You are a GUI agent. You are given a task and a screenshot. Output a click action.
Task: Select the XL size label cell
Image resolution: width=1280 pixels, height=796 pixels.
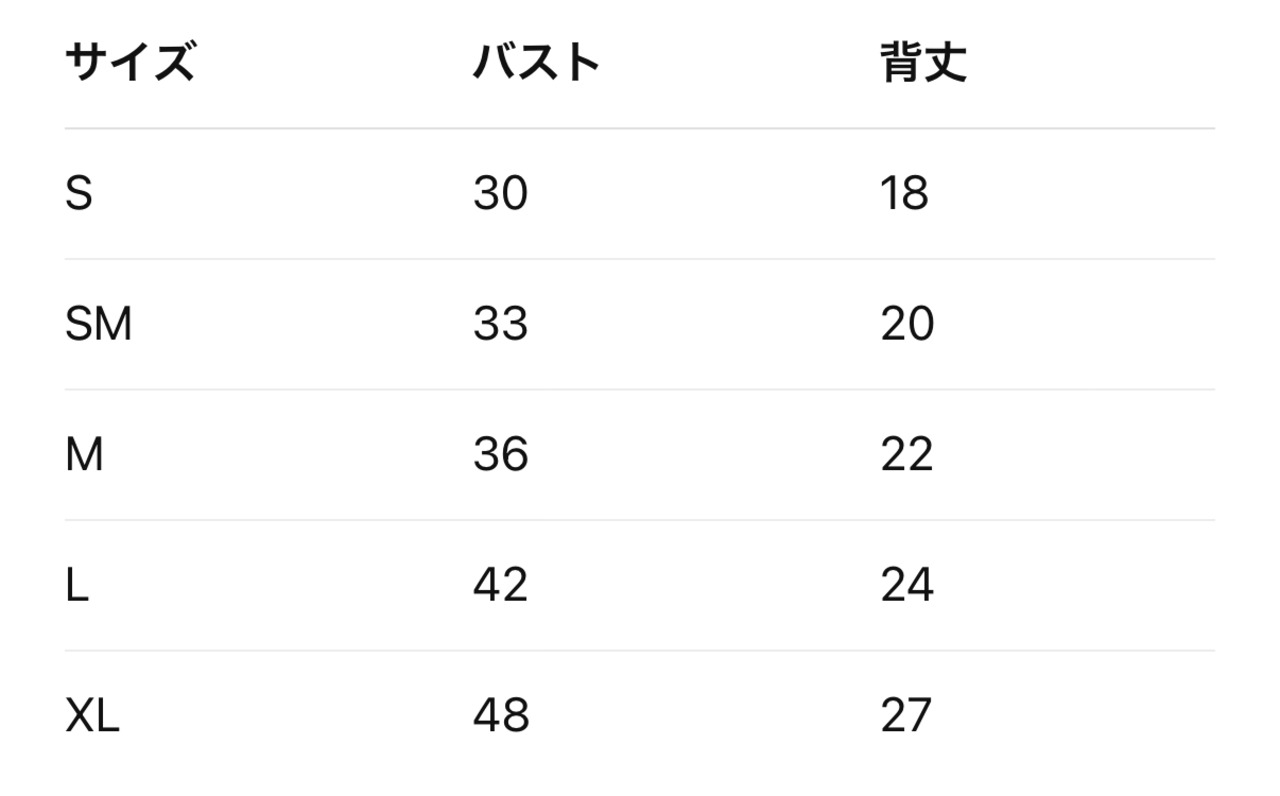[x=92, y=716]
